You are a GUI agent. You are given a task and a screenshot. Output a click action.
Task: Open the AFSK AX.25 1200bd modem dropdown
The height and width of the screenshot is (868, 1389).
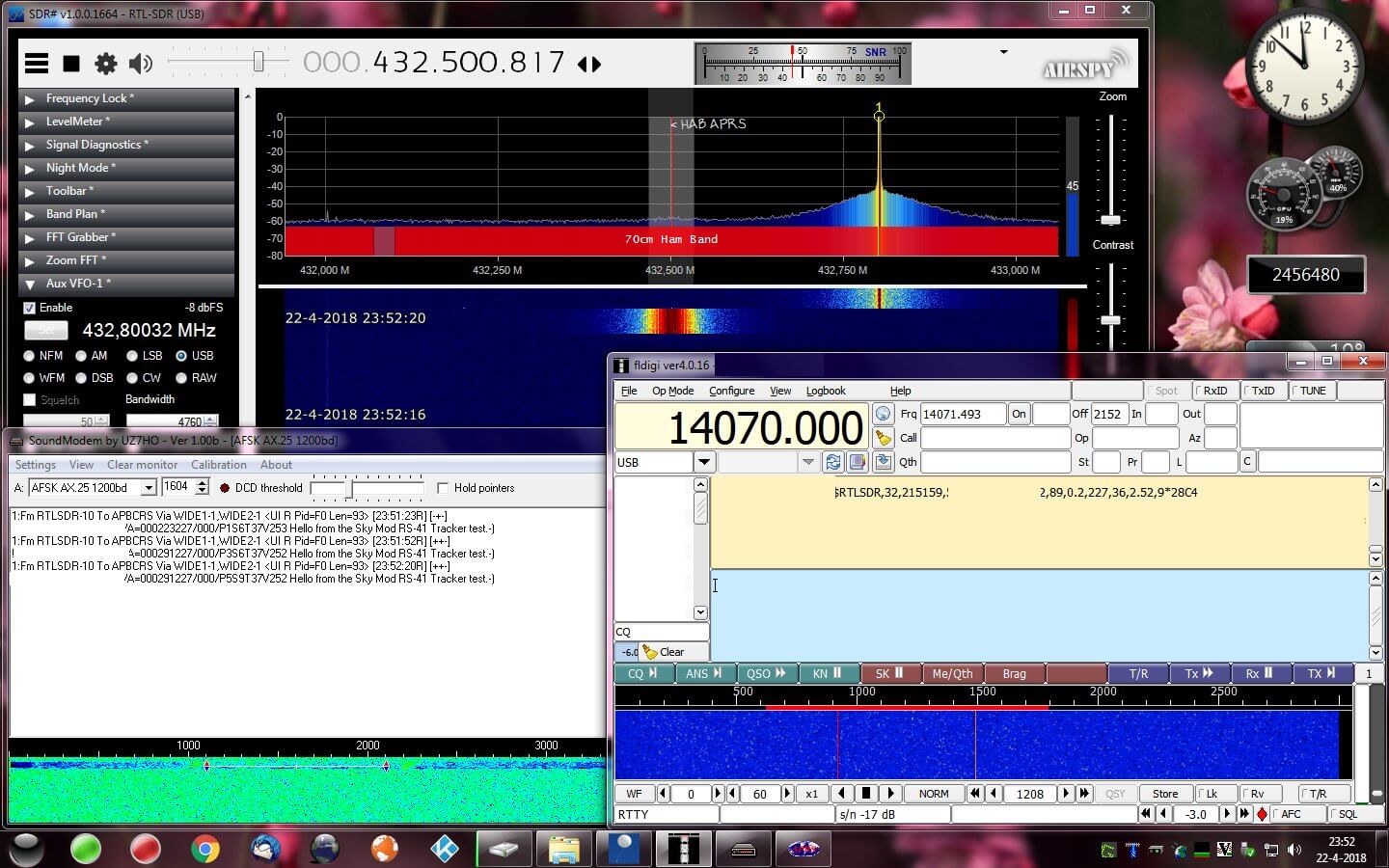pos(149,488)
